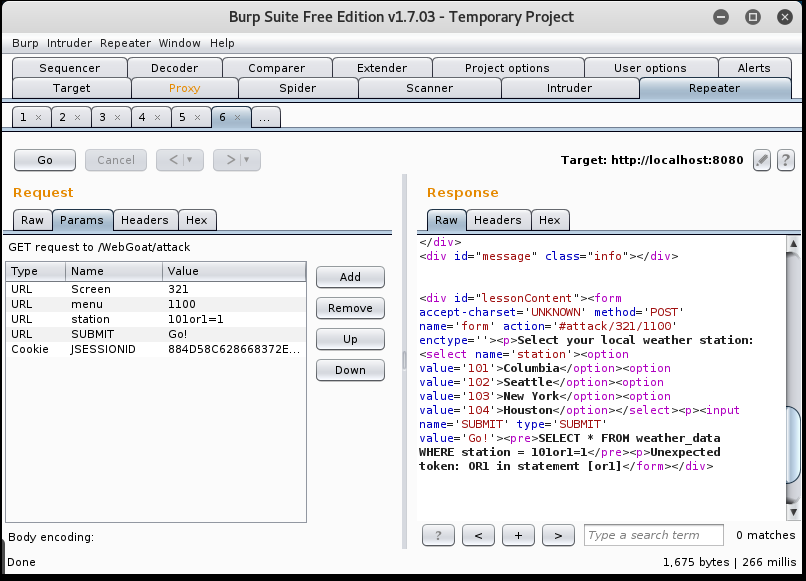Close Repeater tab 5 with its x
The height and width of the screenshot is (581, 806).
(197, 118)
